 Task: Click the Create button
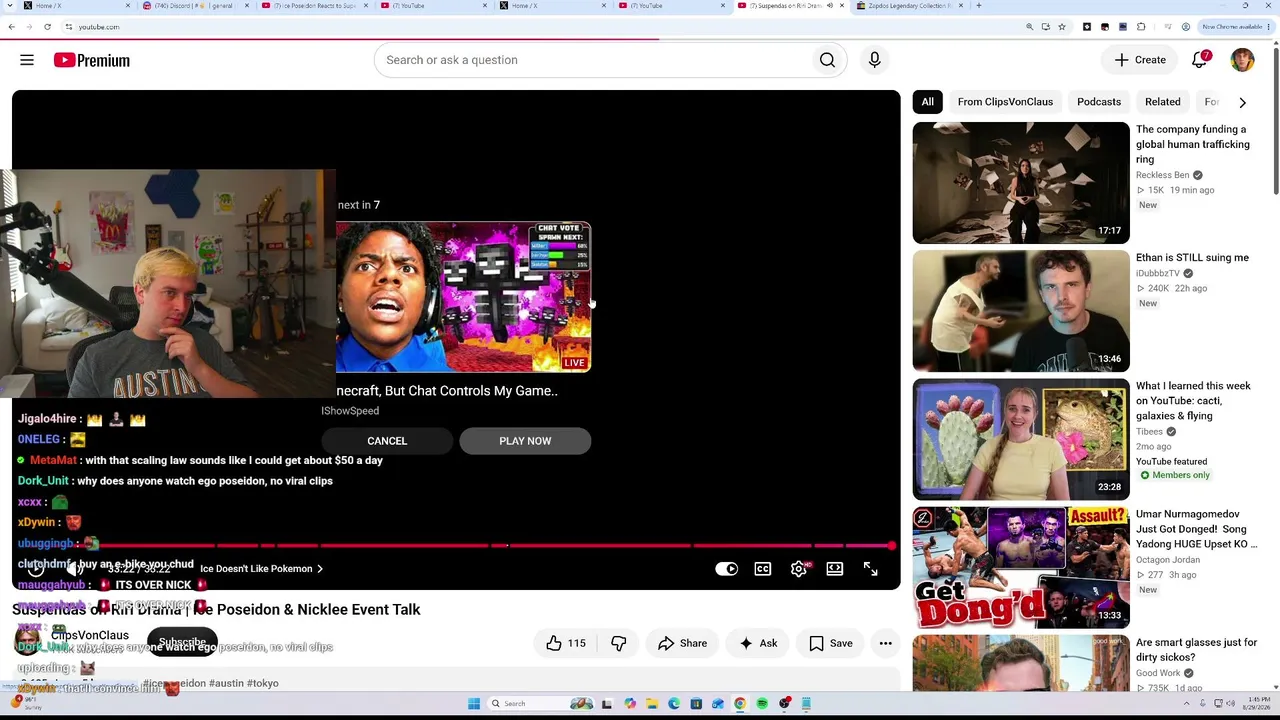[x=1140, y=60]
